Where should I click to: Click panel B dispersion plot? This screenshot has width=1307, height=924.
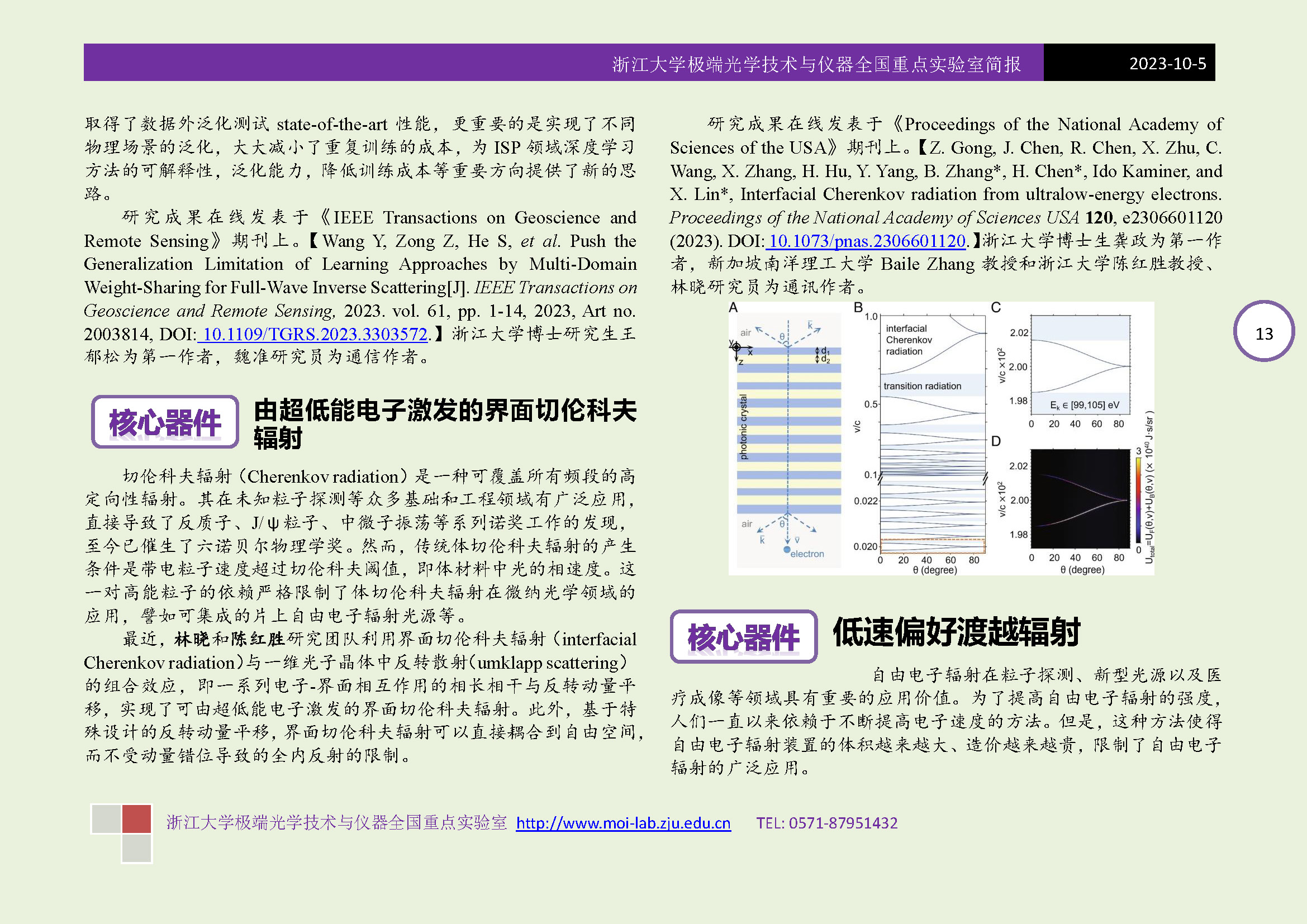click(932, 434)
